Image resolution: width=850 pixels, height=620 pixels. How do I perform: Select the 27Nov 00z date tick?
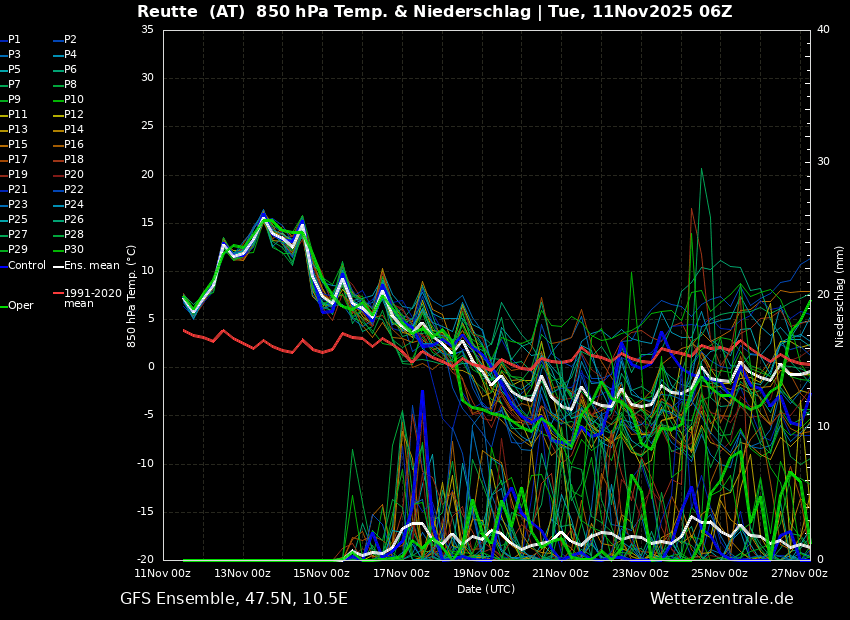[x=799, y=573]
